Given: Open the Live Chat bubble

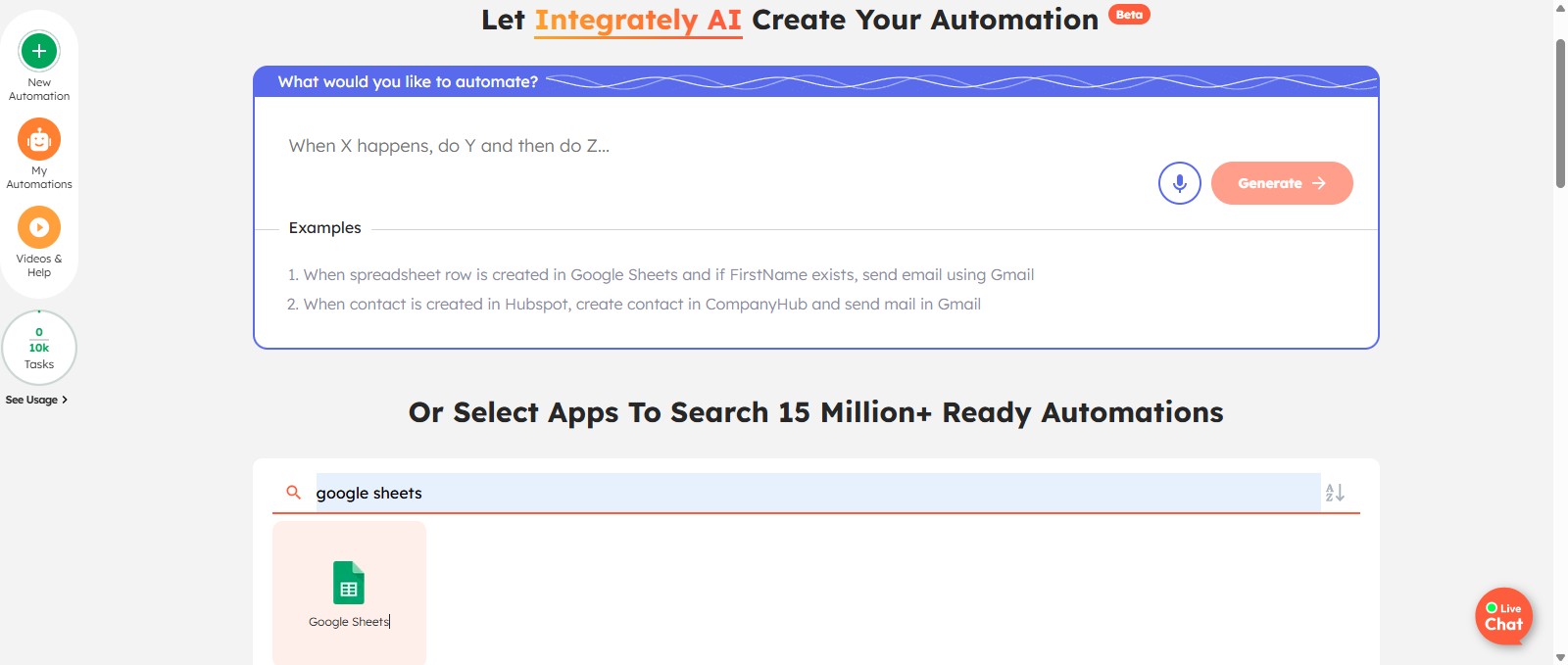Looking at the screenshot, I should coord(1503,617).
